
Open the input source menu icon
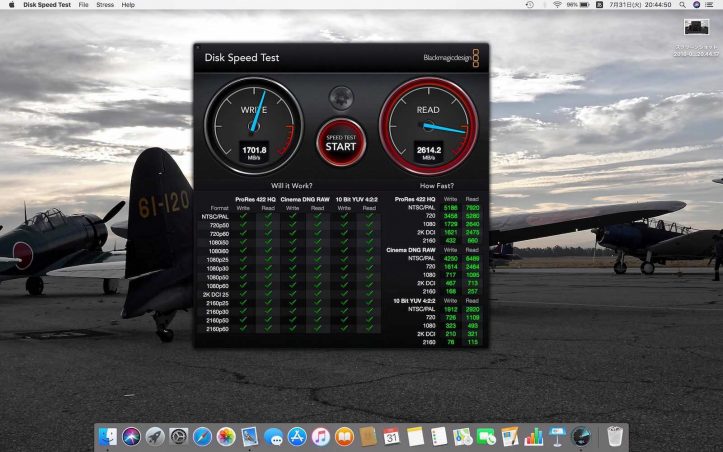pos(599,5)
